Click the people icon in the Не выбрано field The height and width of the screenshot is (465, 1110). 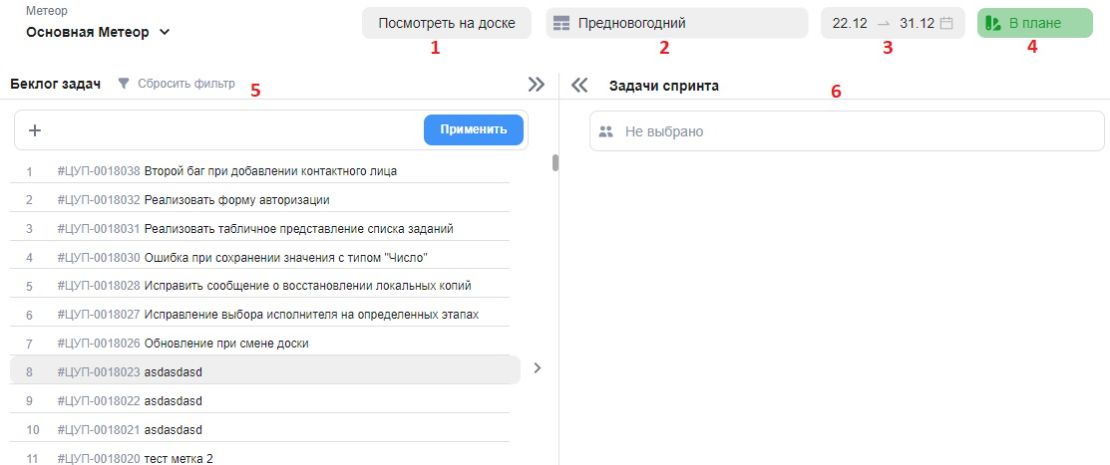[x=605, y=132]
